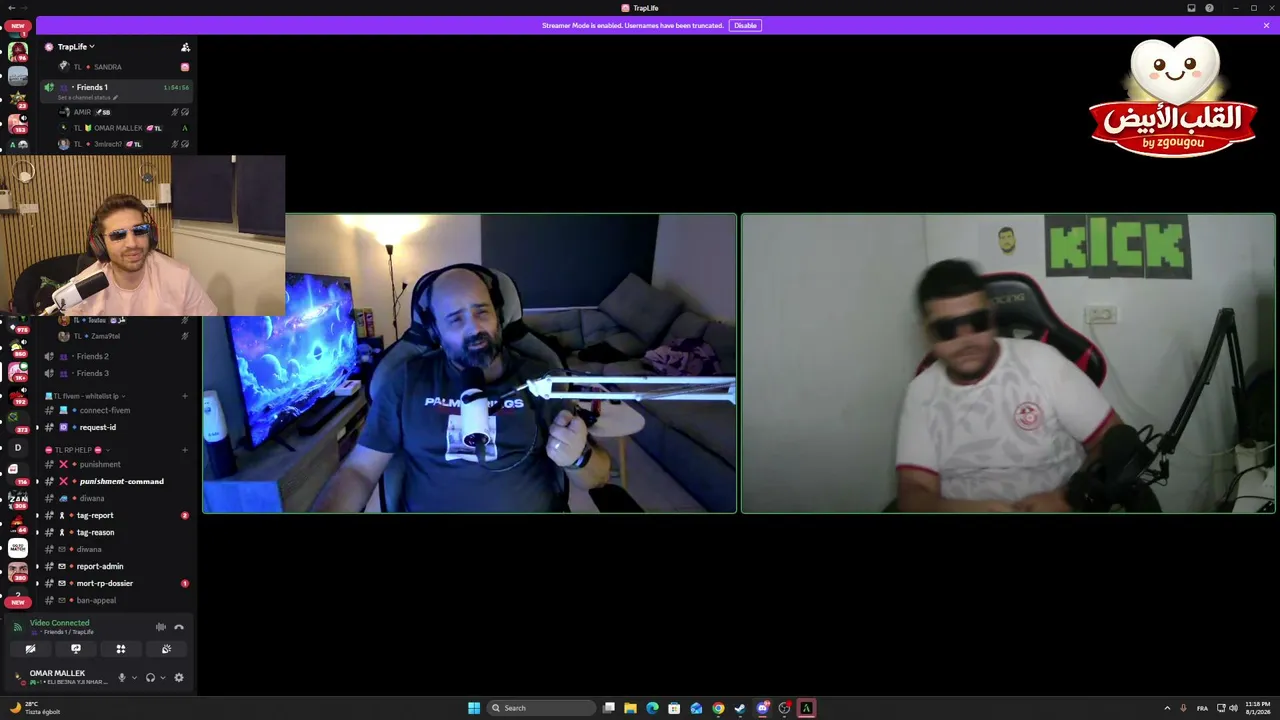Open the punishment-command channel

point(116,481)
